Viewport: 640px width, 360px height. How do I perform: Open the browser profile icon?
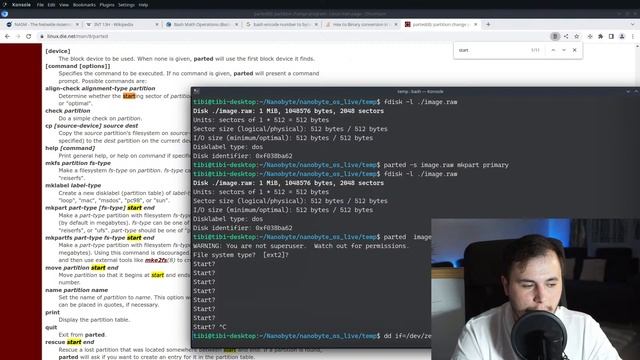[622, 36]
